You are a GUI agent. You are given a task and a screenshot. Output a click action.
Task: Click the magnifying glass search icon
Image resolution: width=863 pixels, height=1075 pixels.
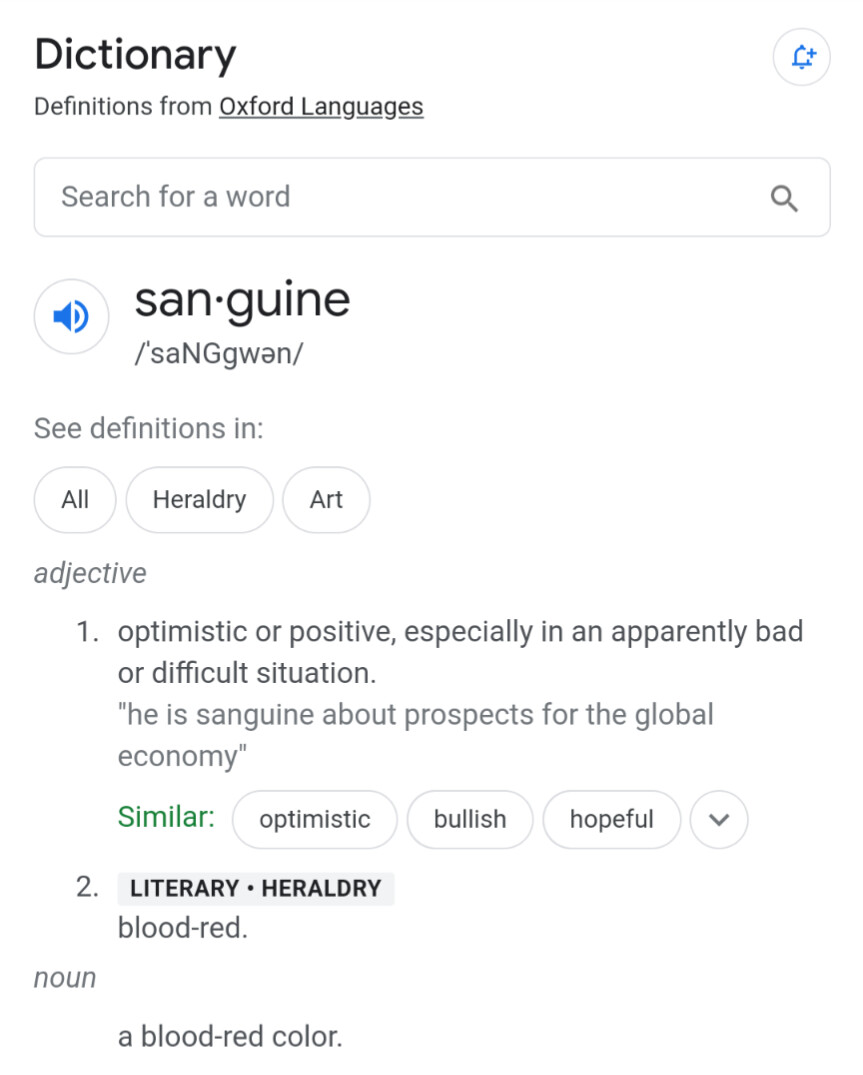[783, 198]
